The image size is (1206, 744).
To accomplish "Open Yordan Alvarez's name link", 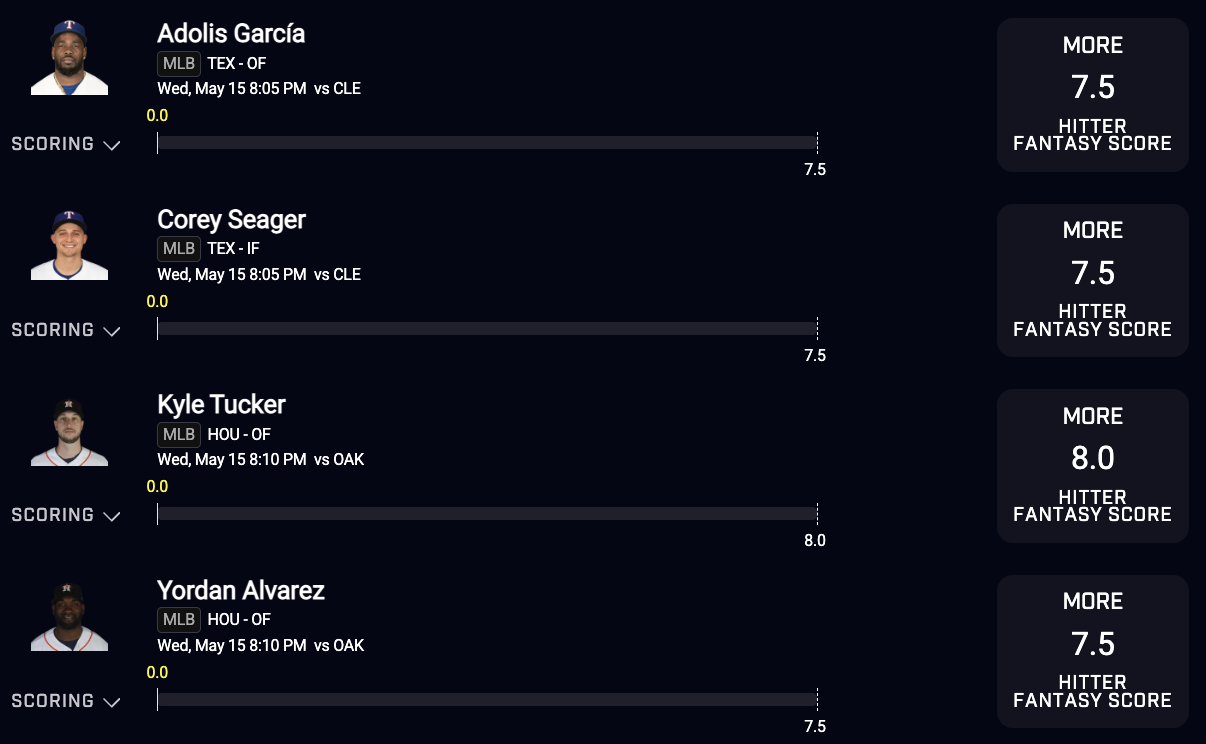I will [241, 590].
